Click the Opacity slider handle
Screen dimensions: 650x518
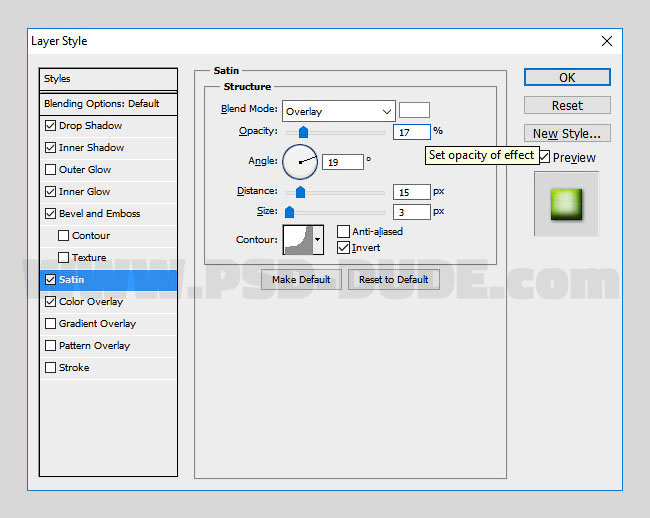[x=303, y=132]
